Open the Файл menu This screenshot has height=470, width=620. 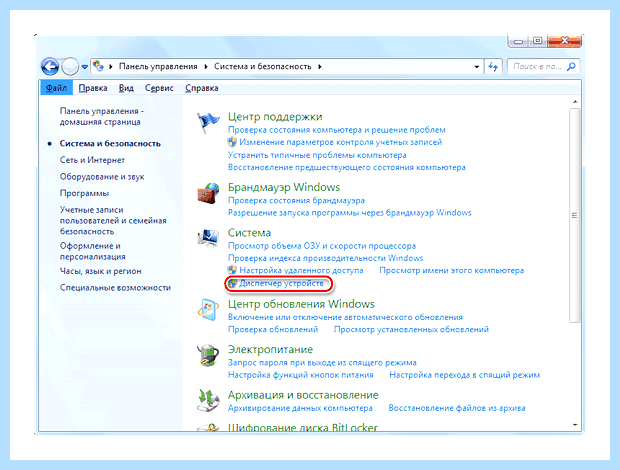click(56, 88)
